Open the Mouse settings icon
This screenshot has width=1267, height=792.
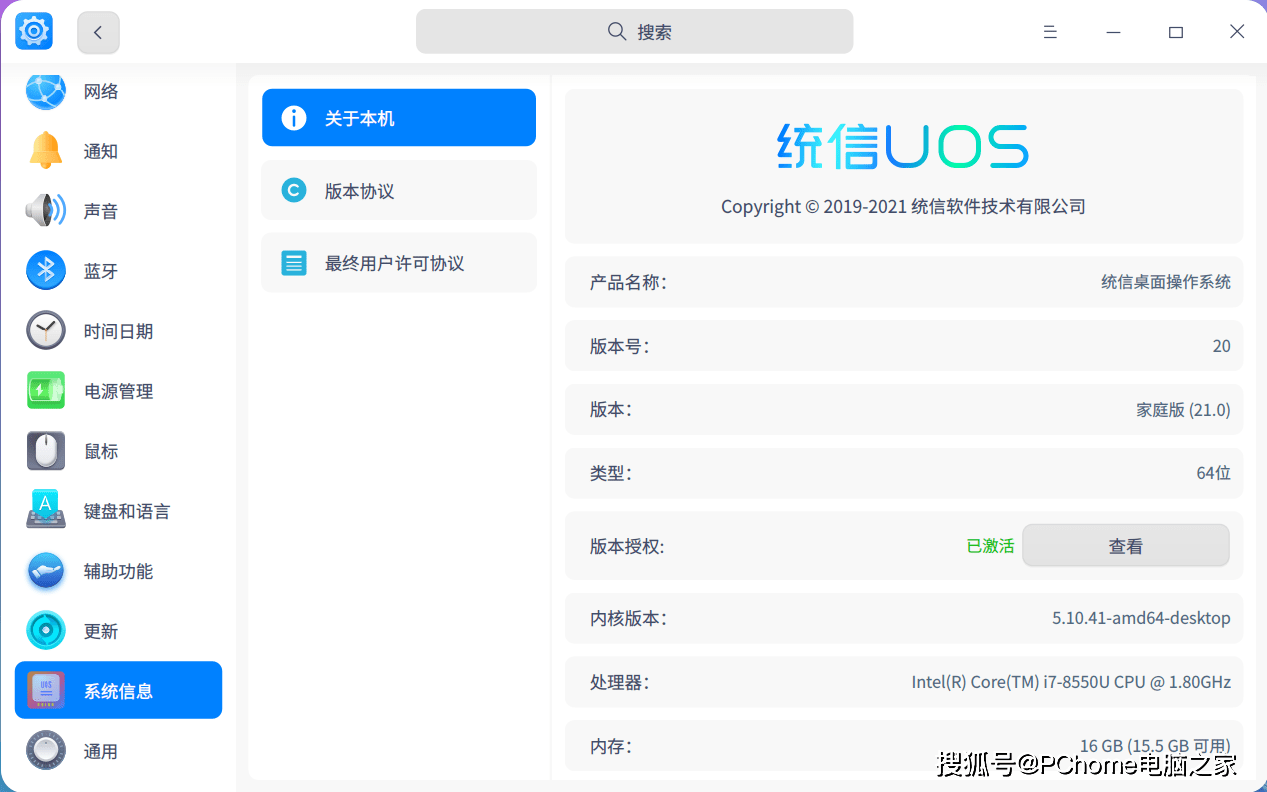[45, 451]
